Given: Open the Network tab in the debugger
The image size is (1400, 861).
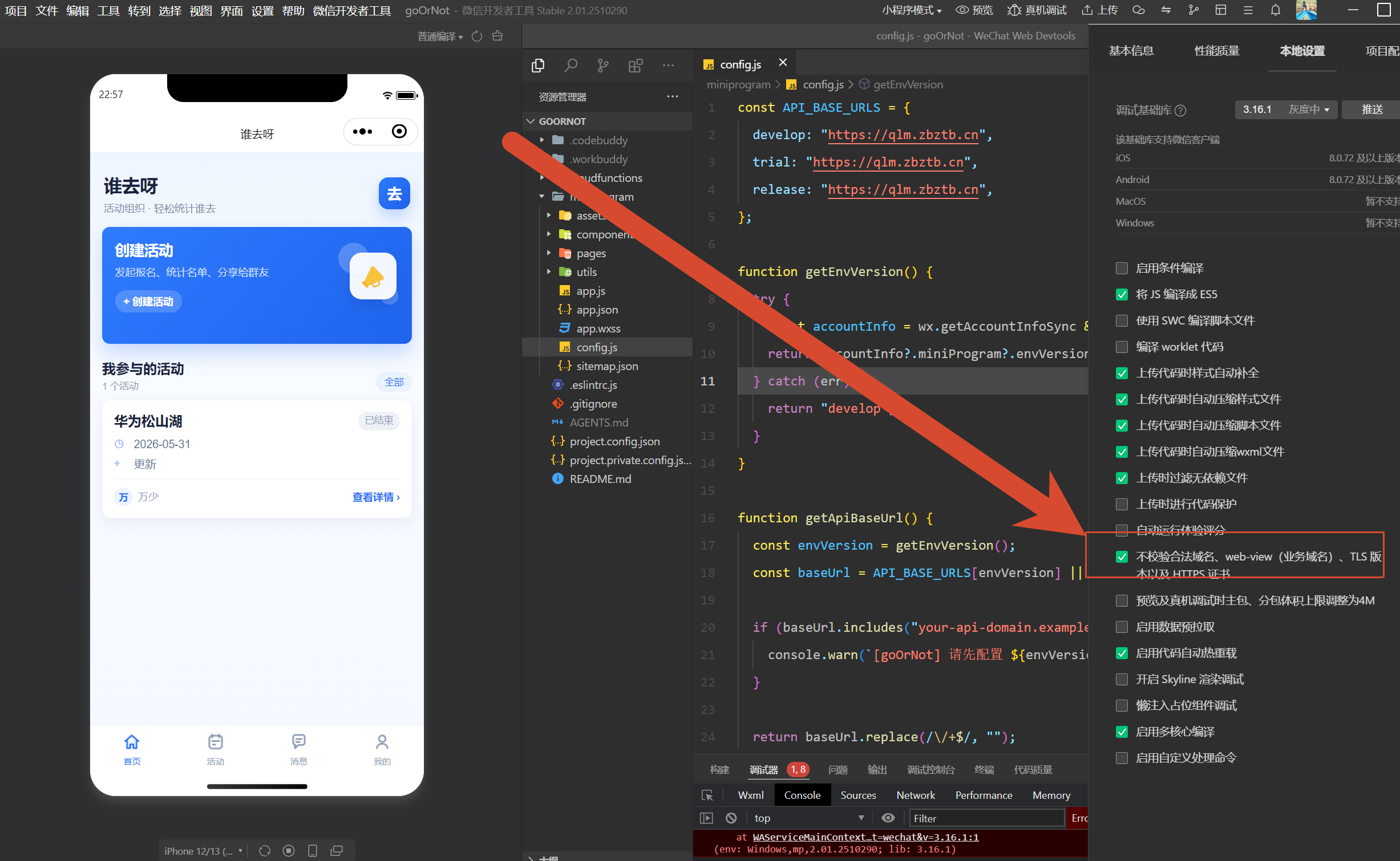Looking at the screenshot, I should click(x=915, y=795).
